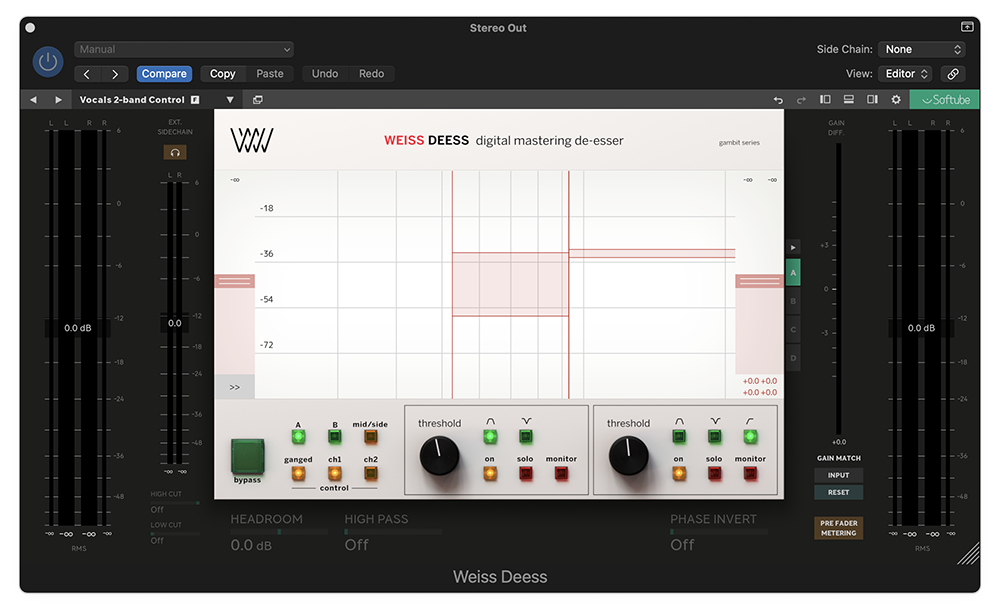Toggle the bottom panel layout icon
The height and width of the screenshot is (616, 1000).
click(849, 99)
